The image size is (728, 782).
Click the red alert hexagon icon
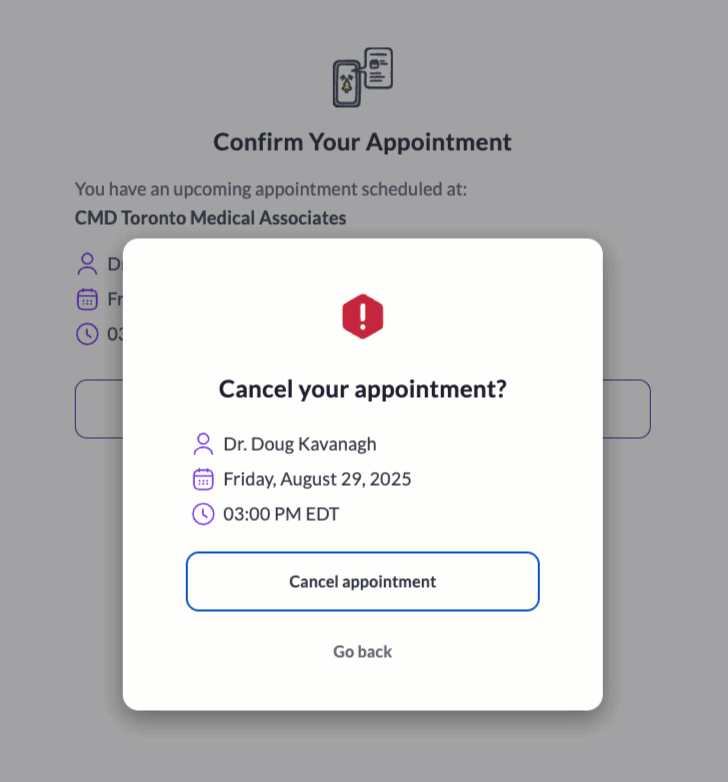[363, 316]
